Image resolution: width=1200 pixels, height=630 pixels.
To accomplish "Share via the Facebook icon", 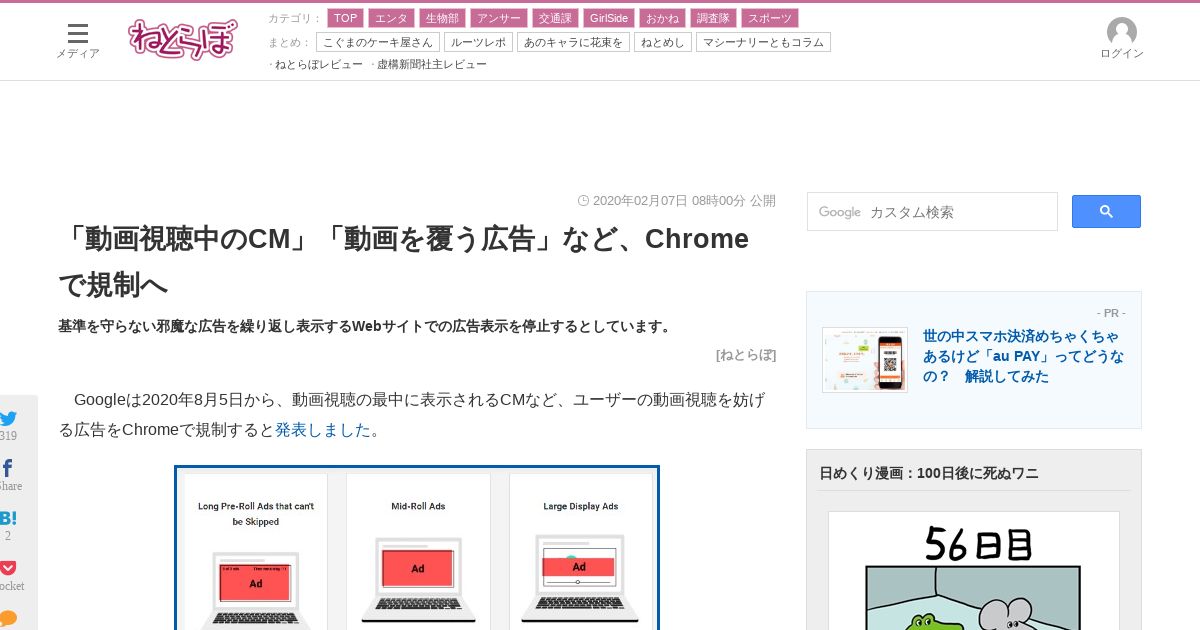I will [x=8, y=468].
